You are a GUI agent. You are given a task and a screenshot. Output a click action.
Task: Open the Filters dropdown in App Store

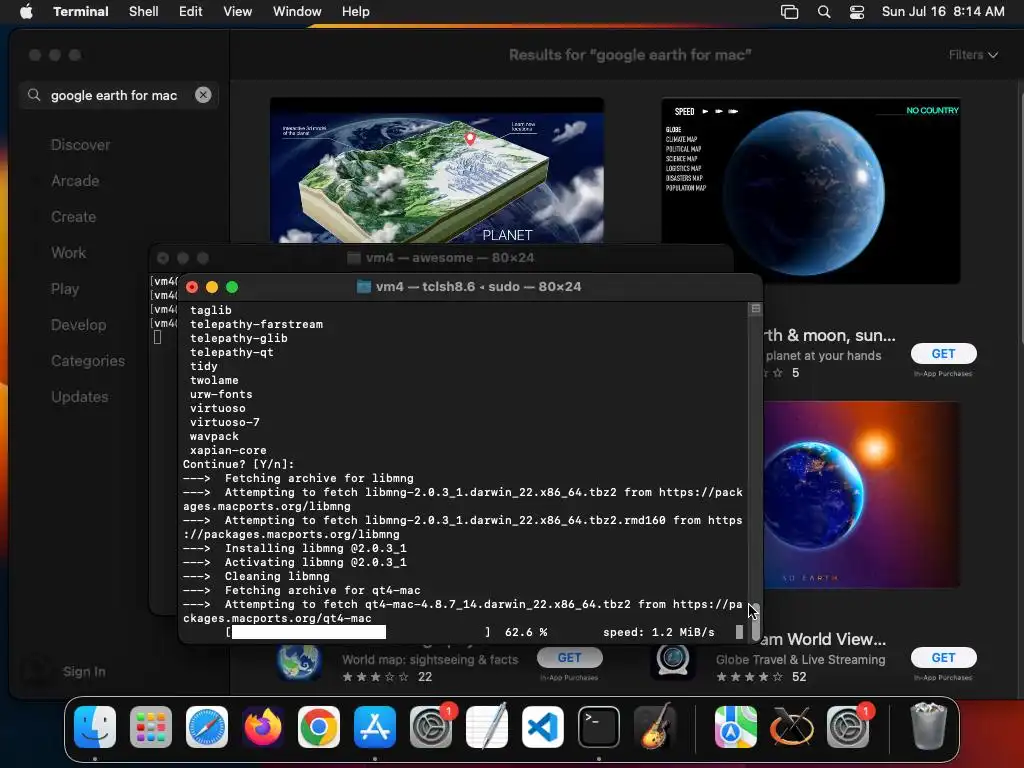tap(973, 55)
